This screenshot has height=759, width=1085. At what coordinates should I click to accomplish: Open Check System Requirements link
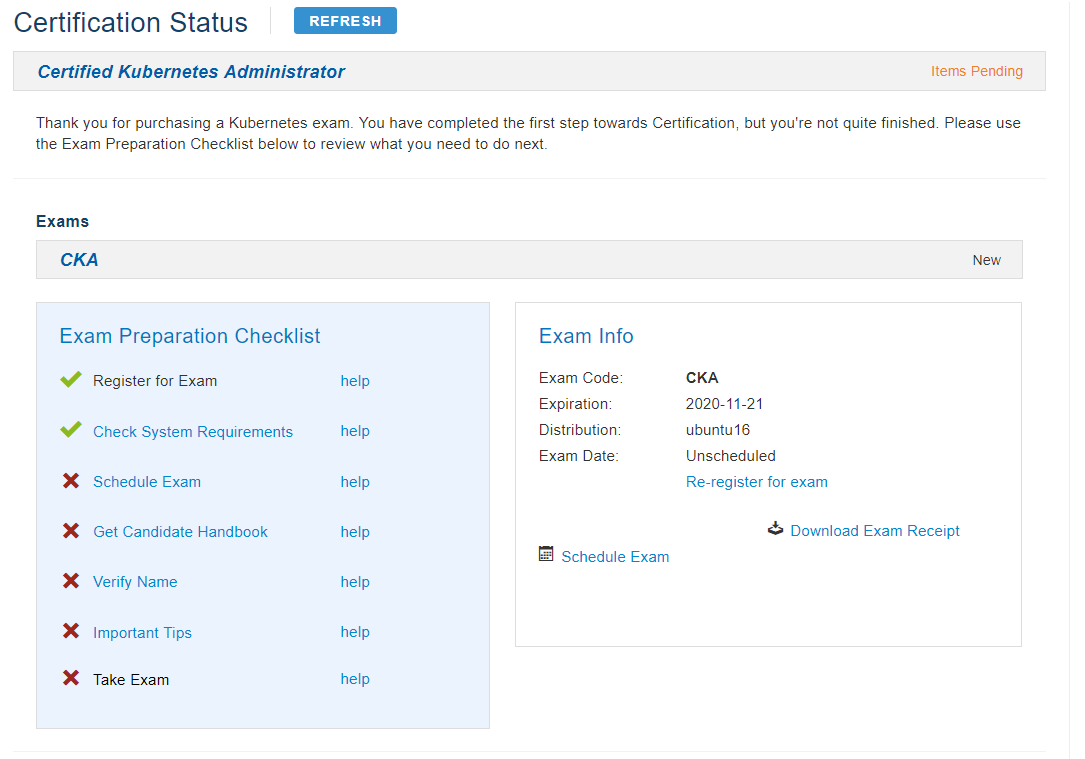tap(193, 432)
